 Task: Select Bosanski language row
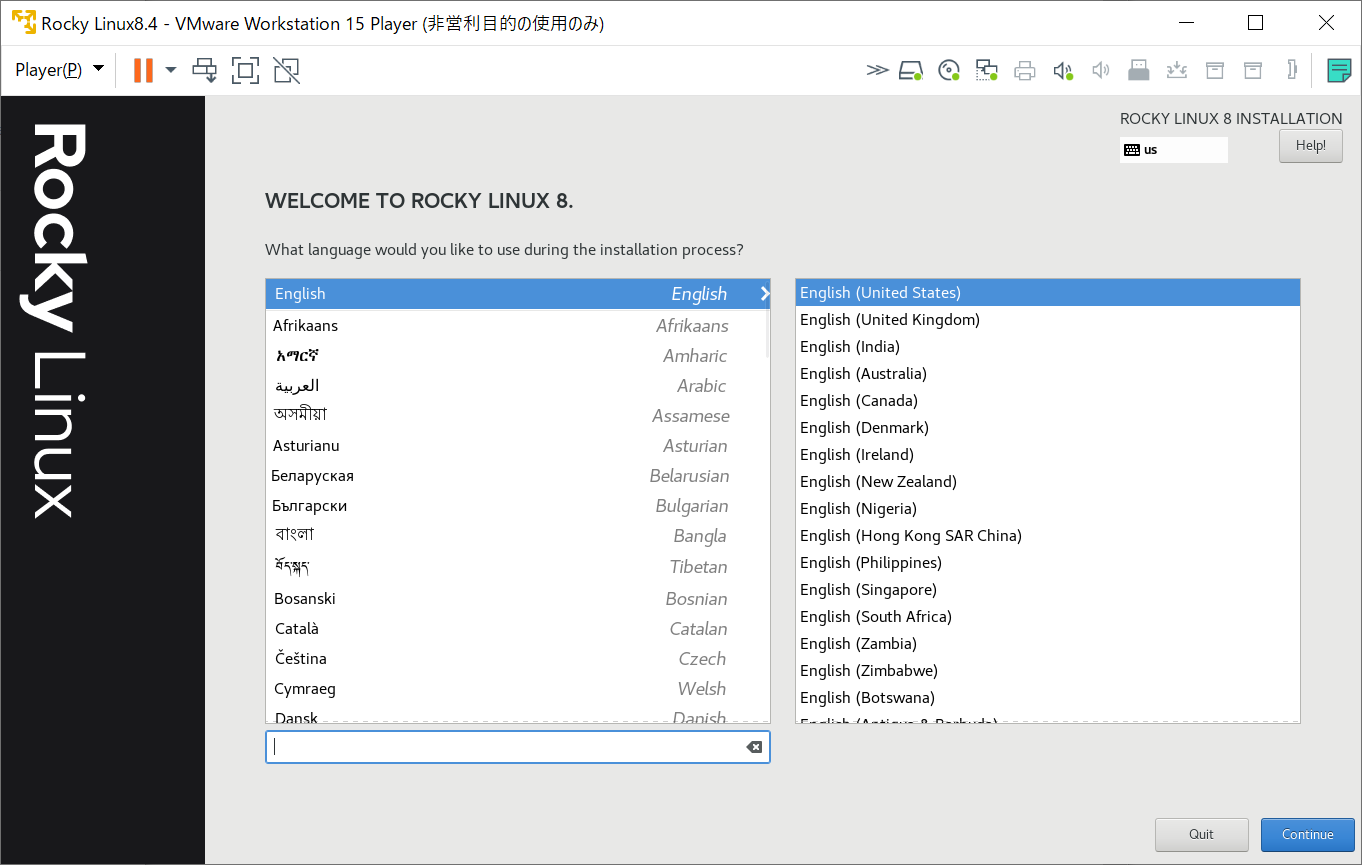(518, 599)
